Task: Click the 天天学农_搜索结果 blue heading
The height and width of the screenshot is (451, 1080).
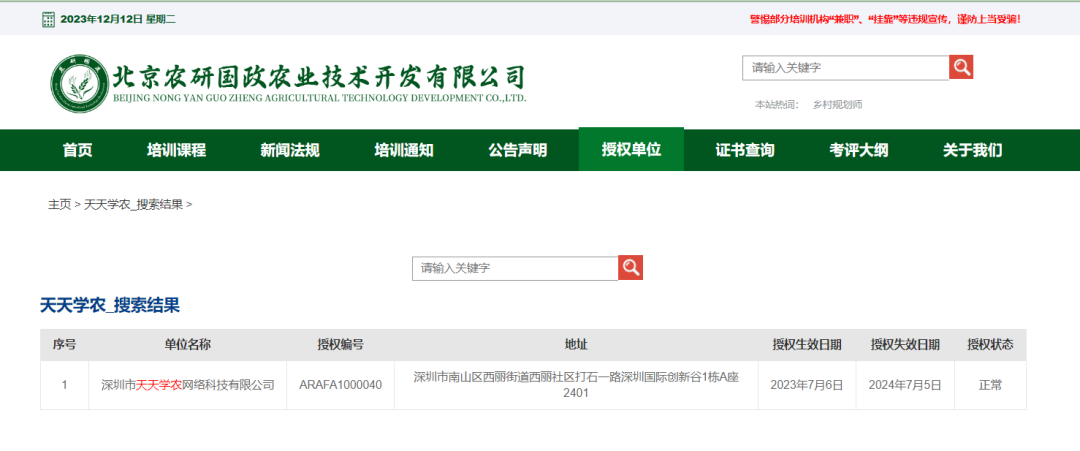Action: [x=110, y=306]
